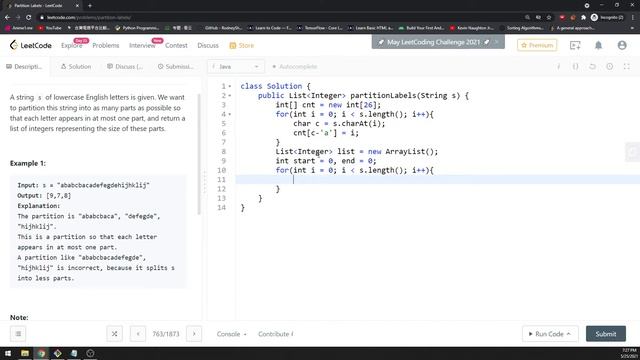Click the text 'List<Integer> list = new ArrayList();'
Viewport: 640px width, 360px height.
coord(356,151)
